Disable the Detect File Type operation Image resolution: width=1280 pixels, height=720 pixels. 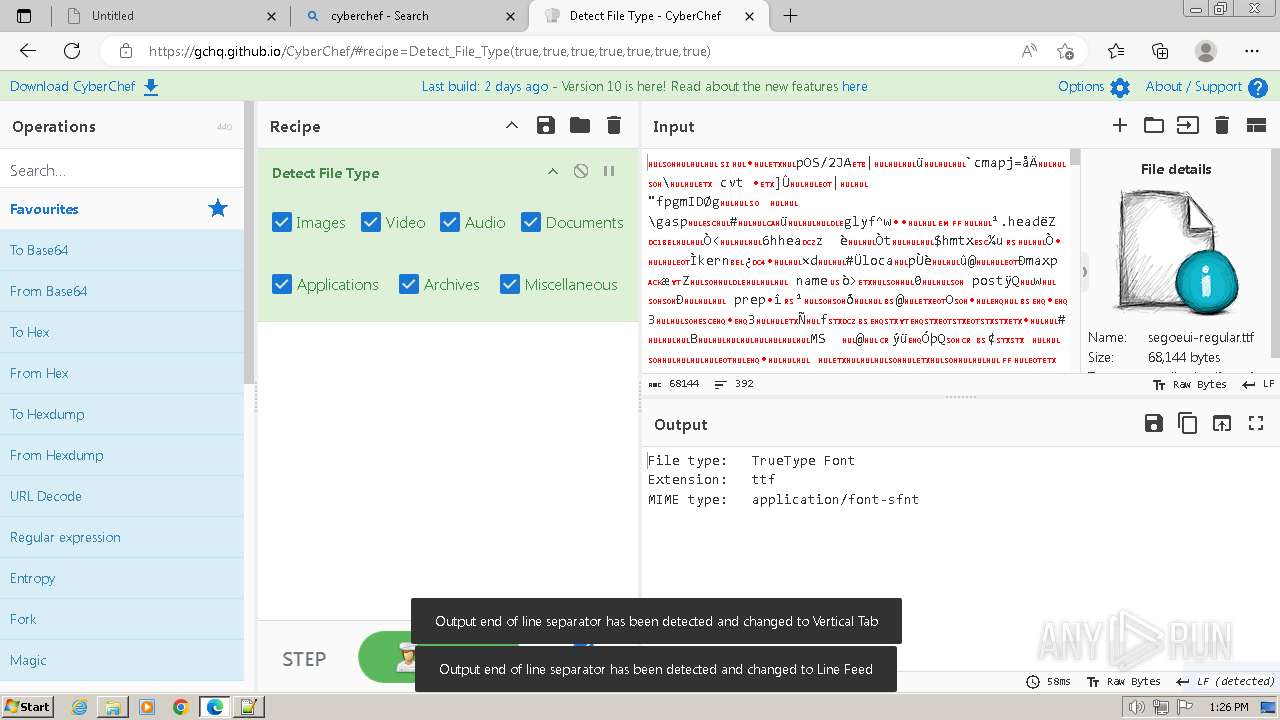(581, 172)
